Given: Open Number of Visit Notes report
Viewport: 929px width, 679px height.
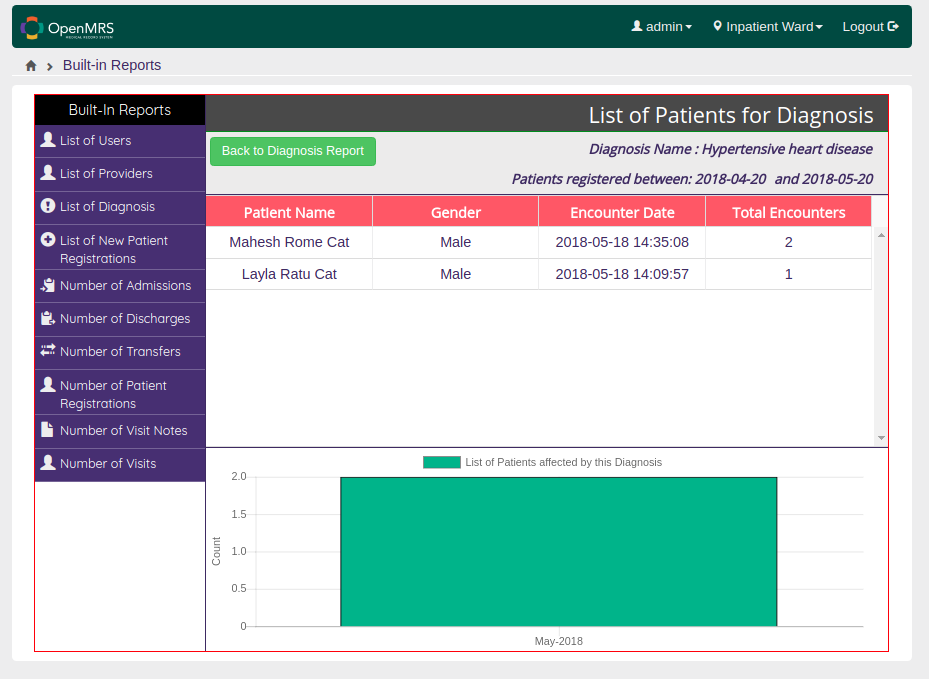Looking at the screenshot, I should 120,431.
